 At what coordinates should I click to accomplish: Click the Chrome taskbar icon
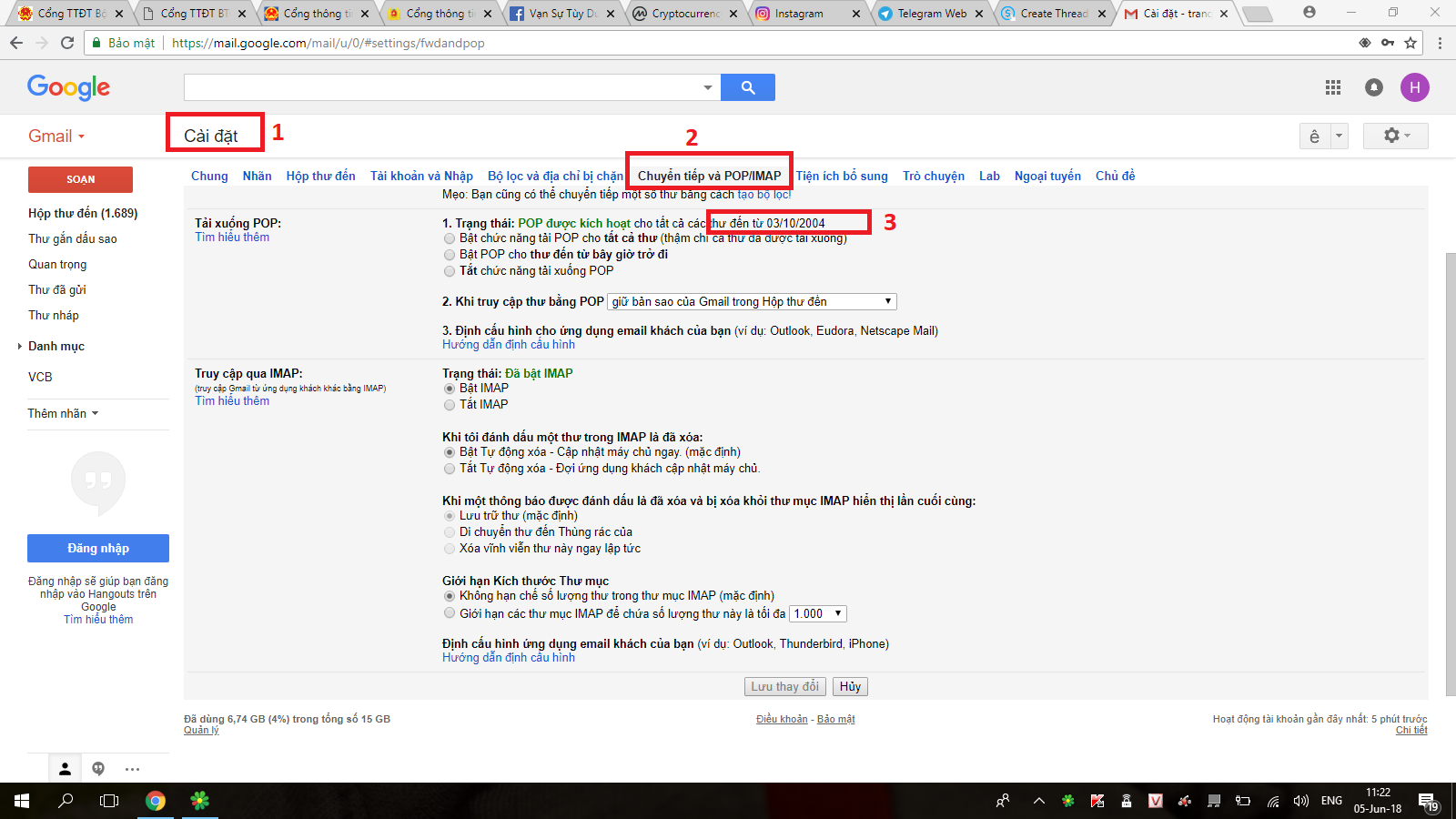[156, 801]
